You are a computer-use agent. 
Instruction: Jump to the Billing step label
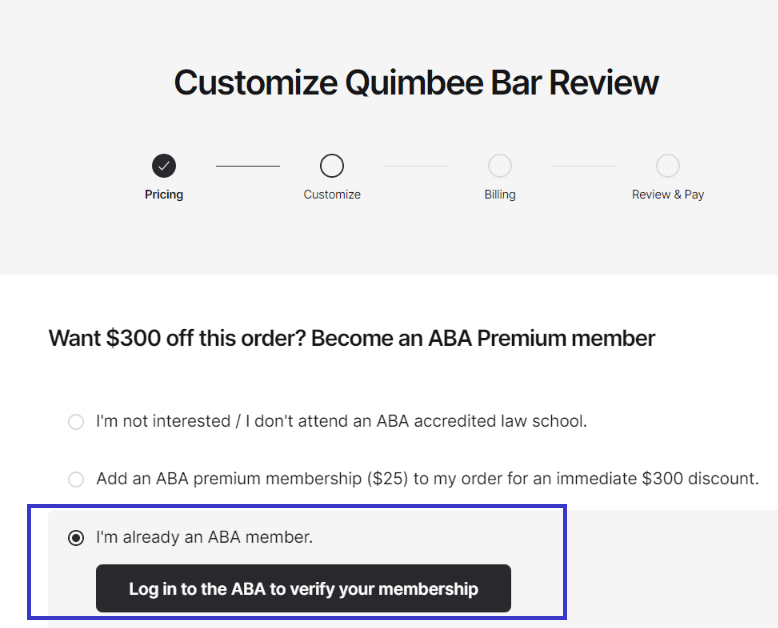pyautogui.click(x=500, y=194)
